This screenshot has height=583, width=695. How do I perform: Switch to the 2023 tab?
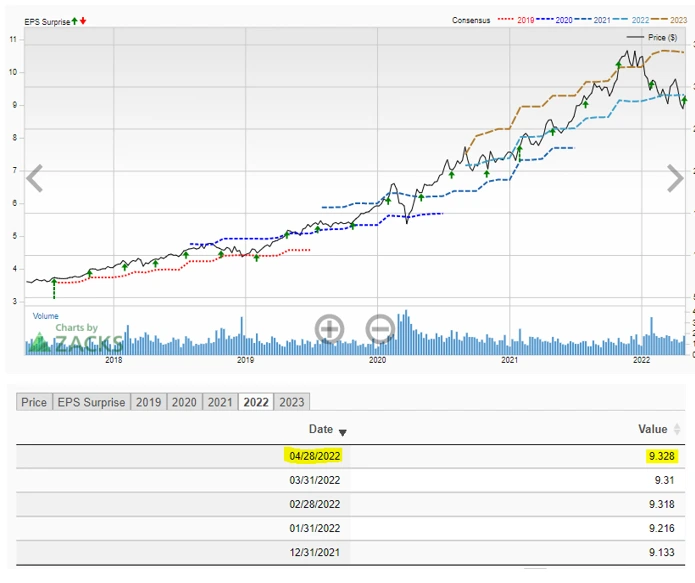(x=292, y=402)
